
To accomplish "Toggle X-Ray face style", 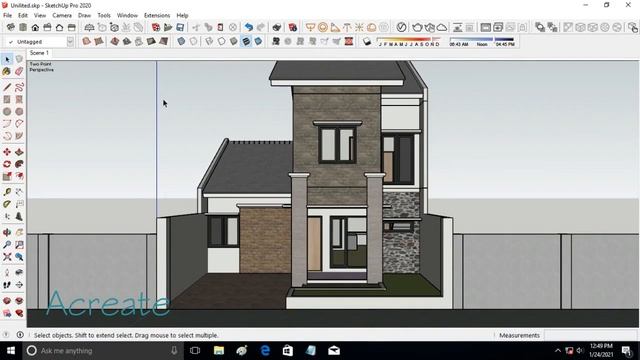I will [181, 41].
